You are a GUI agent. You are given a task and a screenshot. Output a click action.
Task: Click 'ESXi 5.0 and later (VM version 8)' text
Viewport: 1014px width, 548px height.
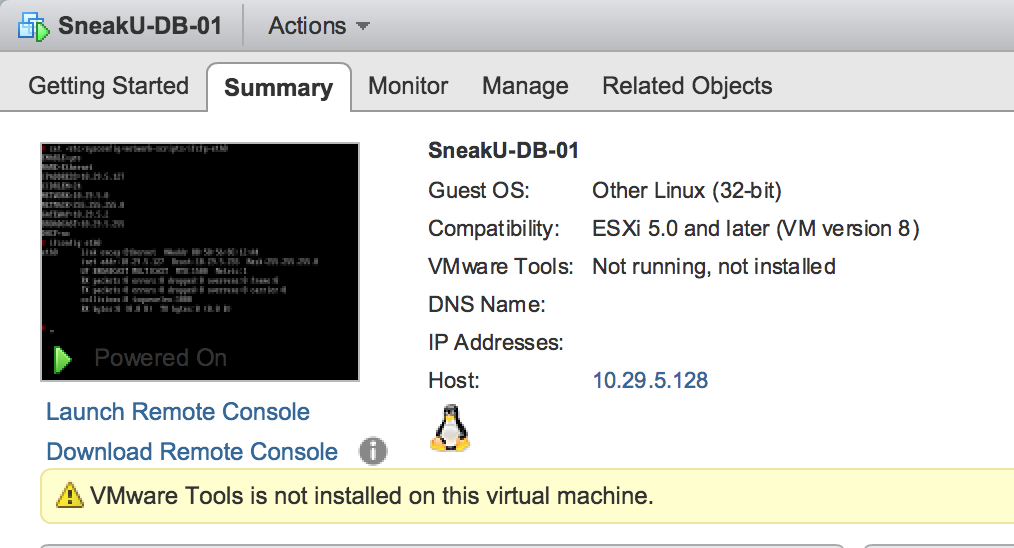coord(755,228)
